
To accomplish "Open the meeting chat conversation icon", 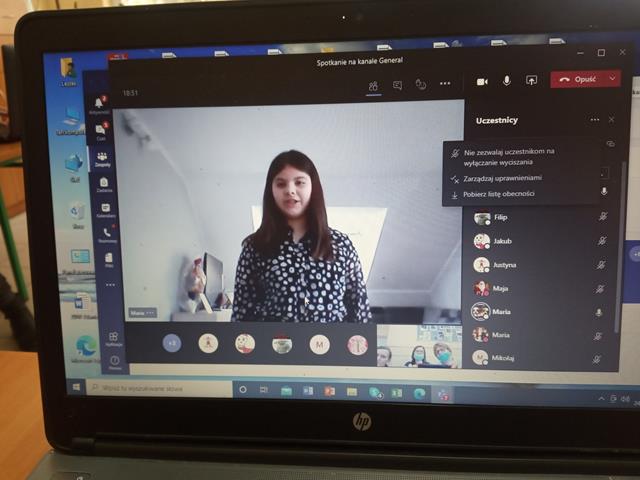I will point(397,85).
